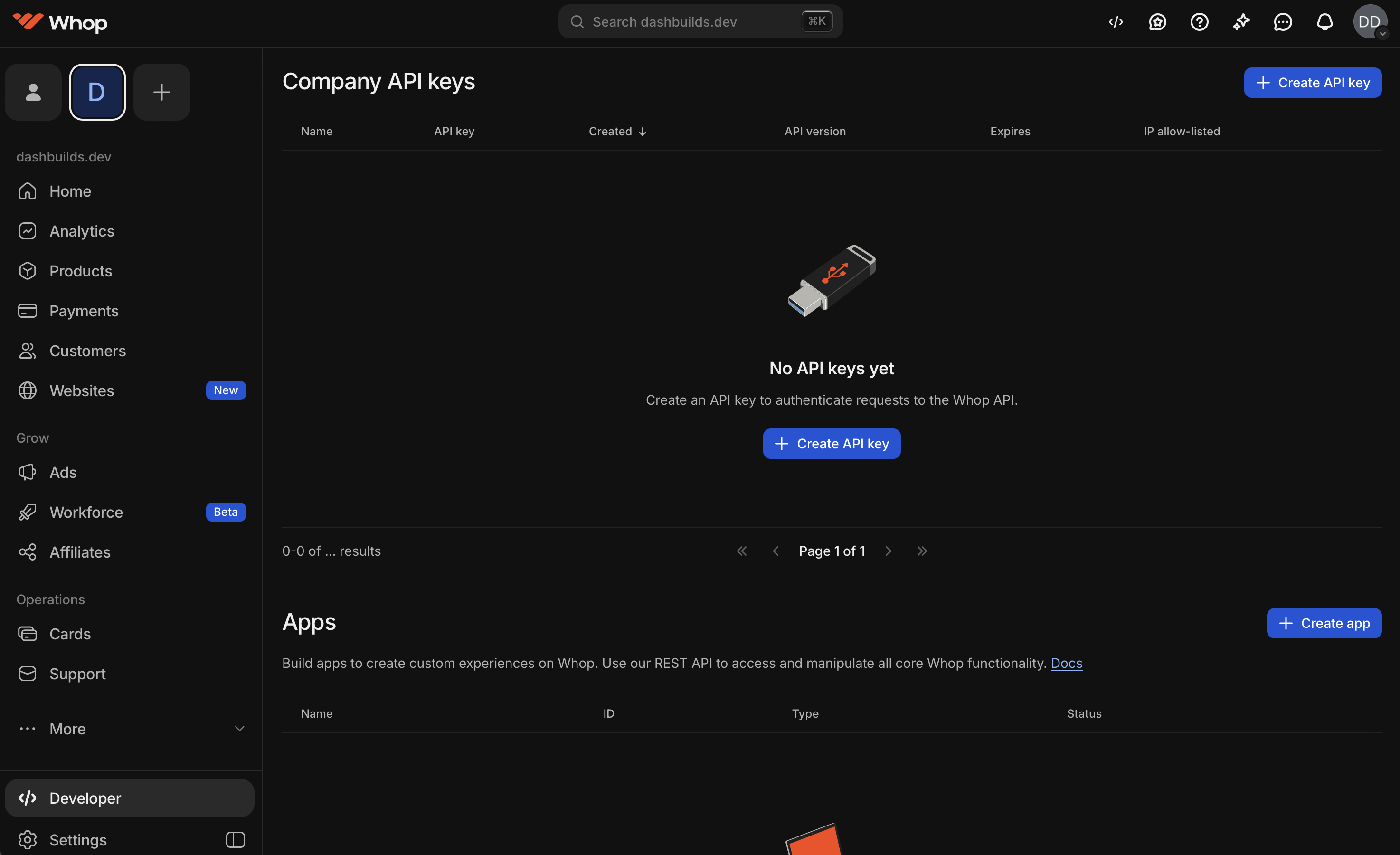Open Customers in the sidebar
This screenshot has height=855, width=1400.
[x=130, y=351]
